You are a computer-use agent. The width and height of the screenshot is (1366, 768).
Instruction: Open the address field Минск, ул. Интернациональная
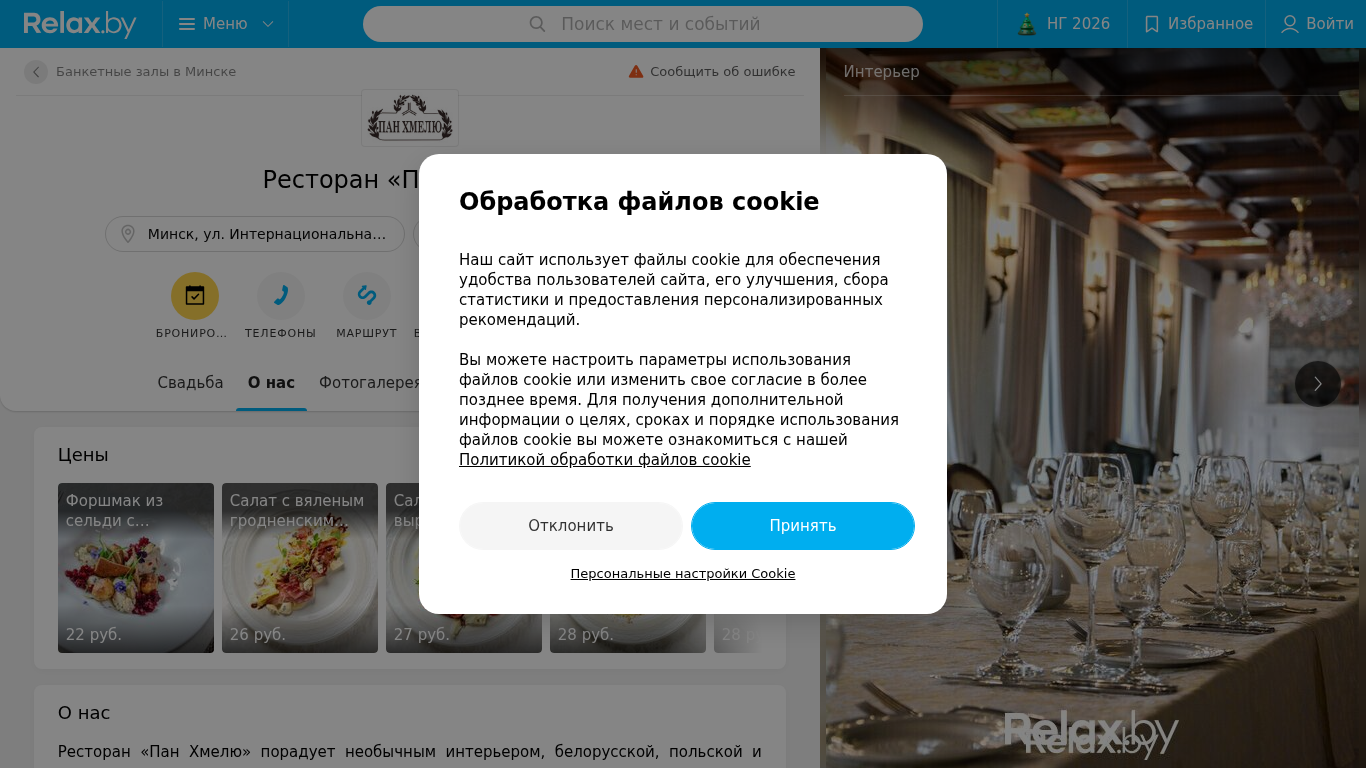[255, 234]
